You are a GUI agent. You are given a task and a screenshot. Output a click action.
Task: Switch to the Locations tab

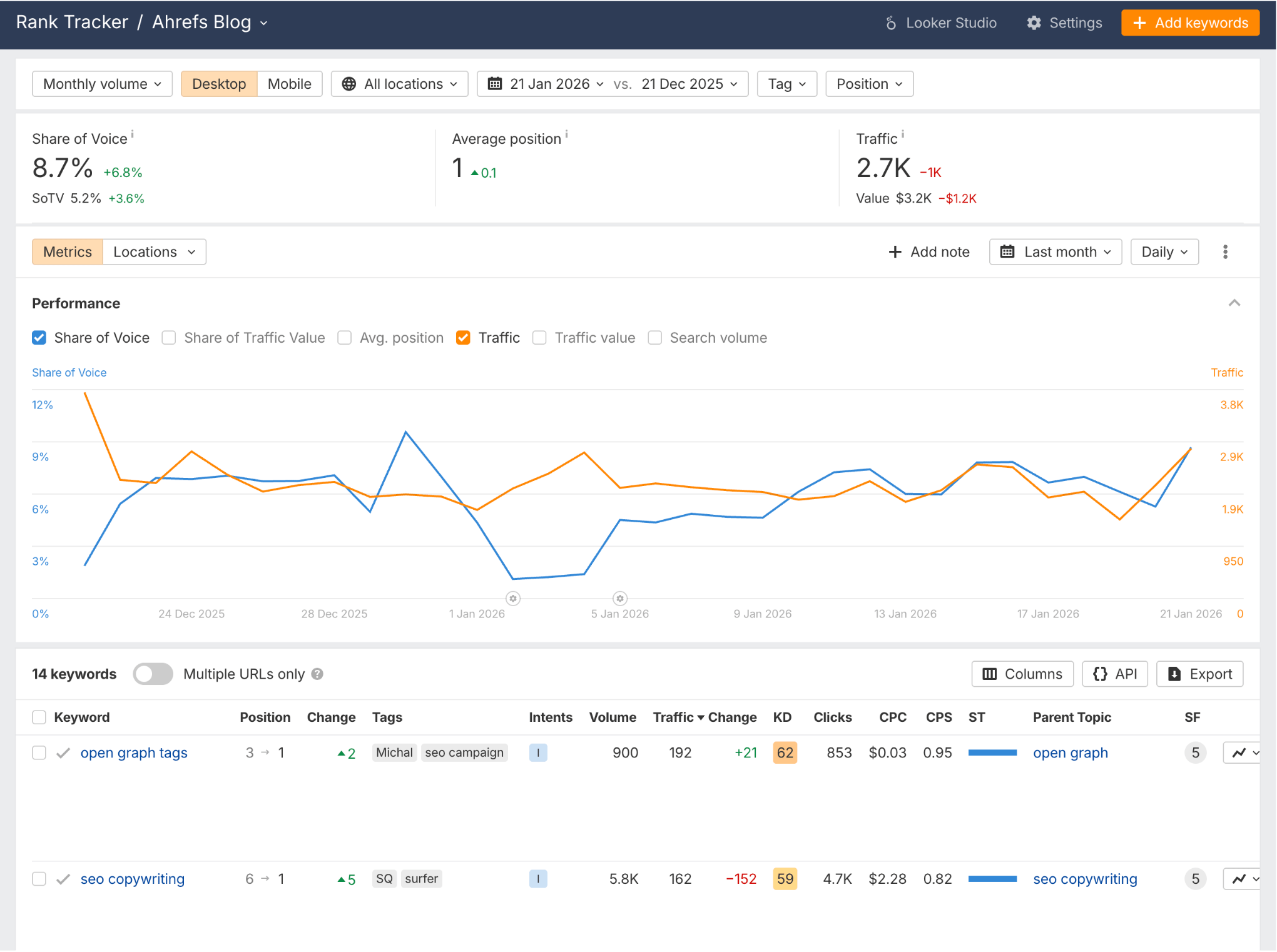146,251
